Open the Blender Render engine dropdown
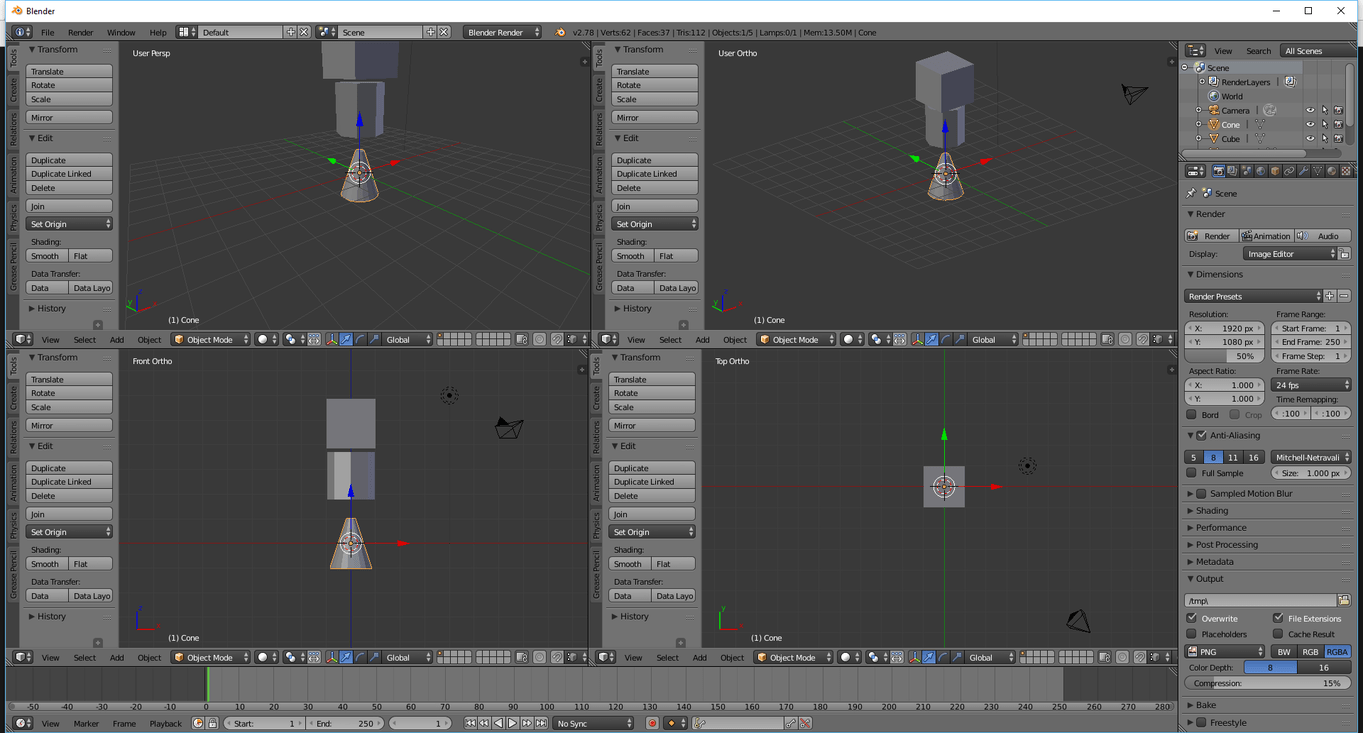 tap(503, 32)
